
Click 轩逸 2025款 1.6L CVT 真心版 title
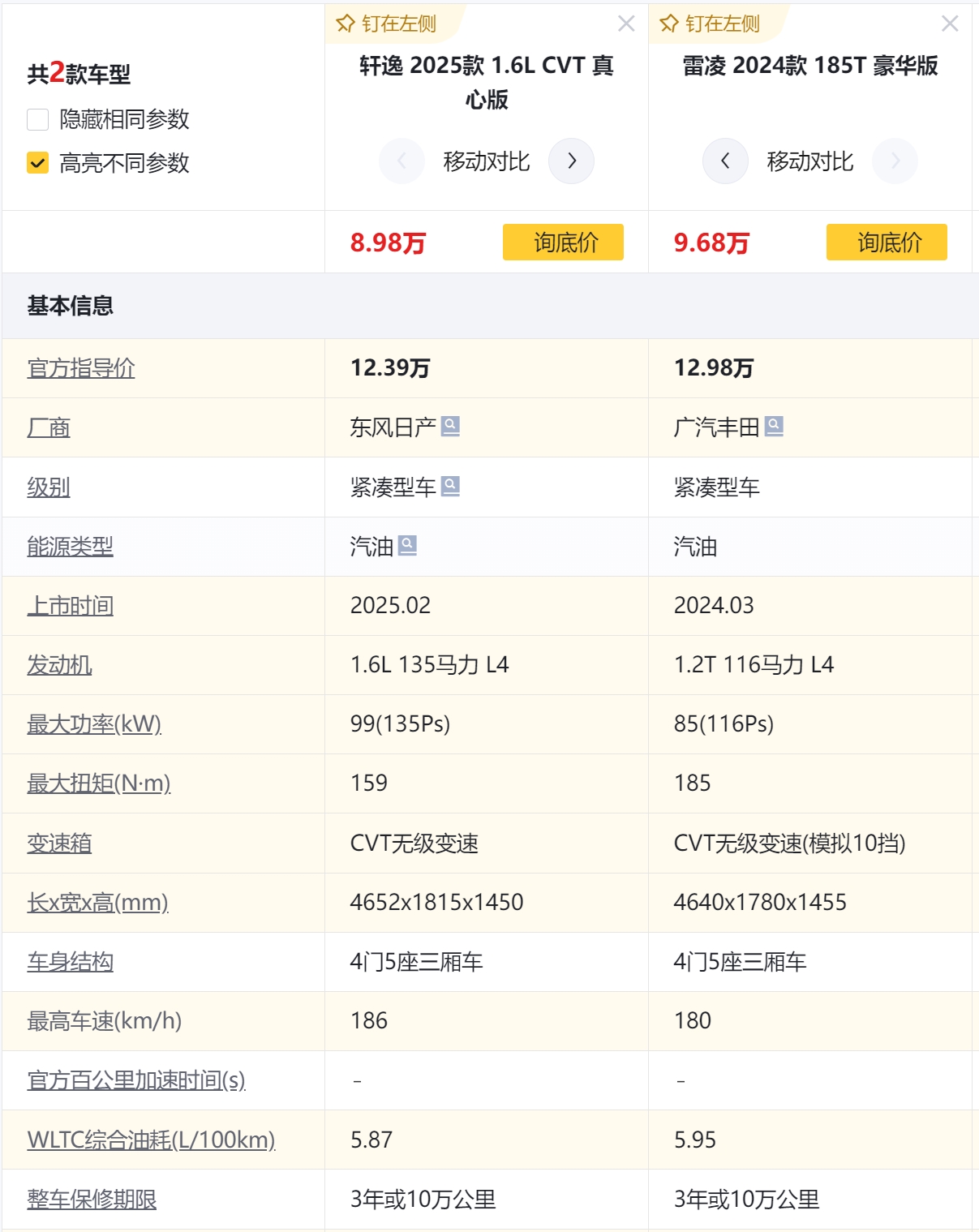(487, 82)
